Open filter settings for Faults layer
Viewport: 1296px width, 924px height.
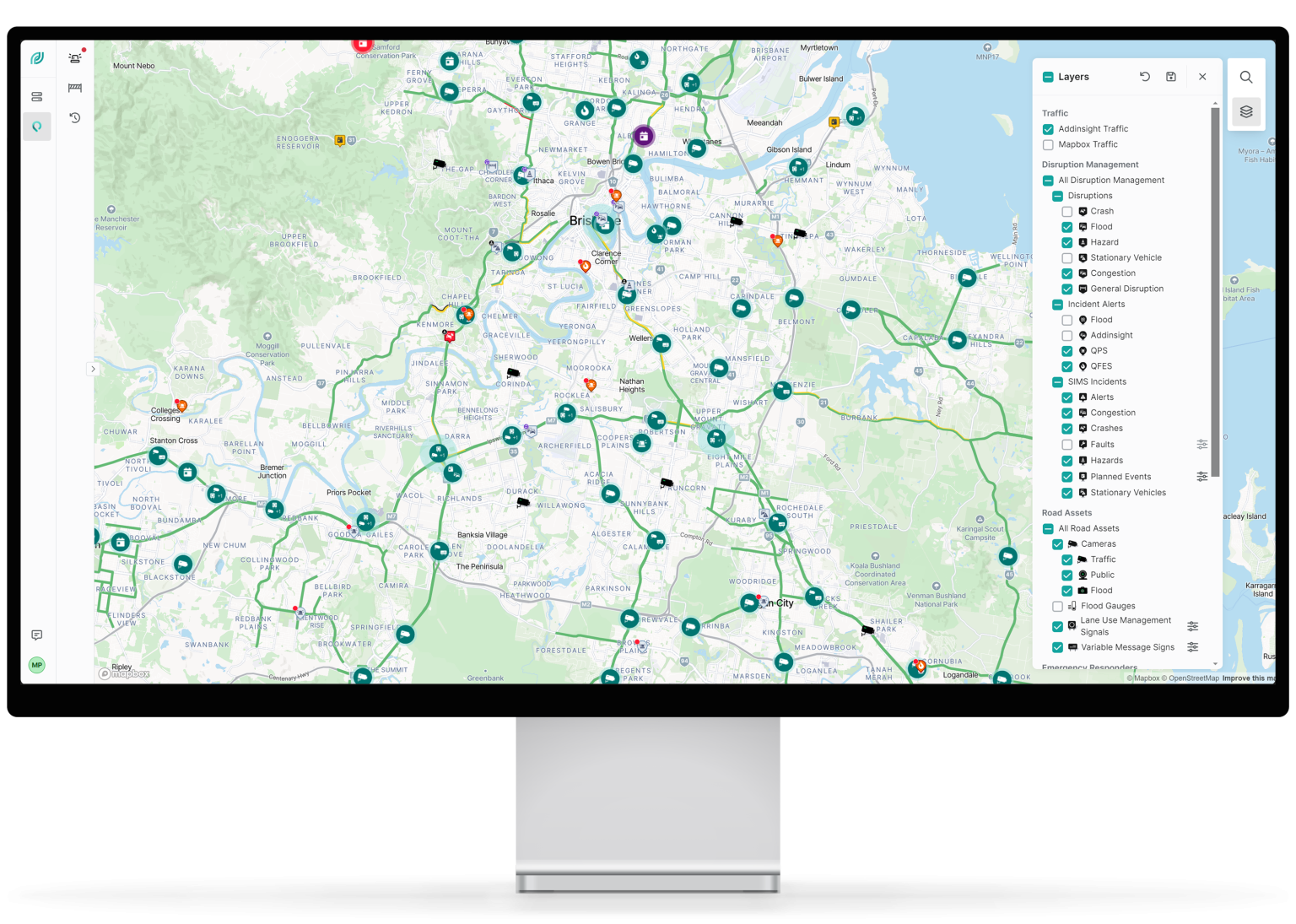[x=1202, y=445]
